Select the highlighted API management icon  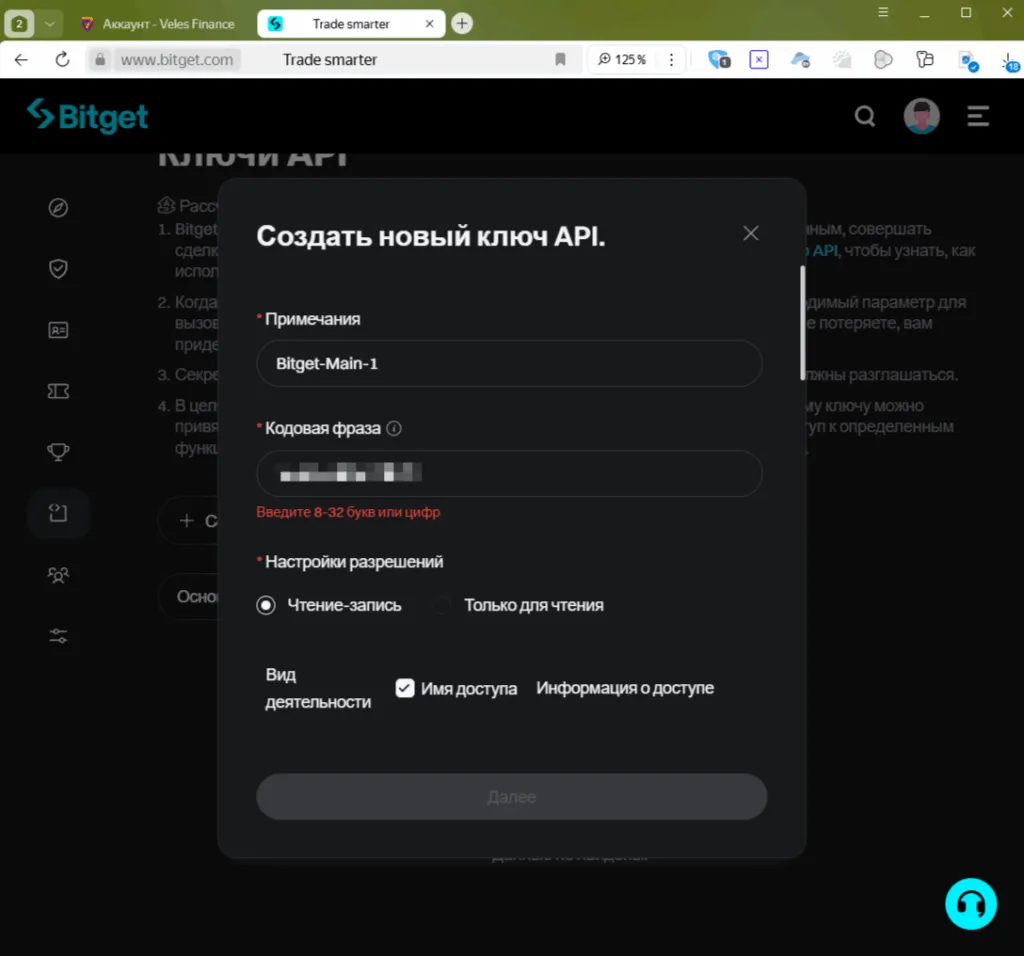(x=58, y=513)
